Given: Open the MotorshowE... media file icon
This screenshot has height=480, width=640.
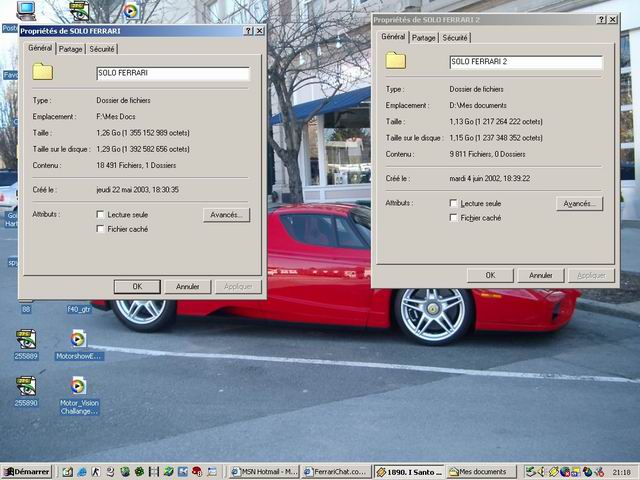Looking at the screenshot, I should pyautogui.click(x=78, y=339).
